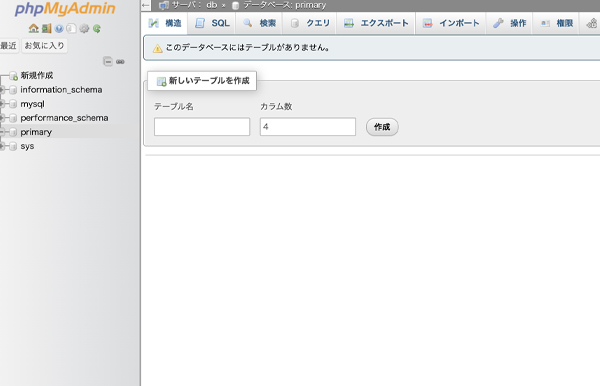Focus the テーブル名 input field
600x386 pixels.
coord(202,127)
